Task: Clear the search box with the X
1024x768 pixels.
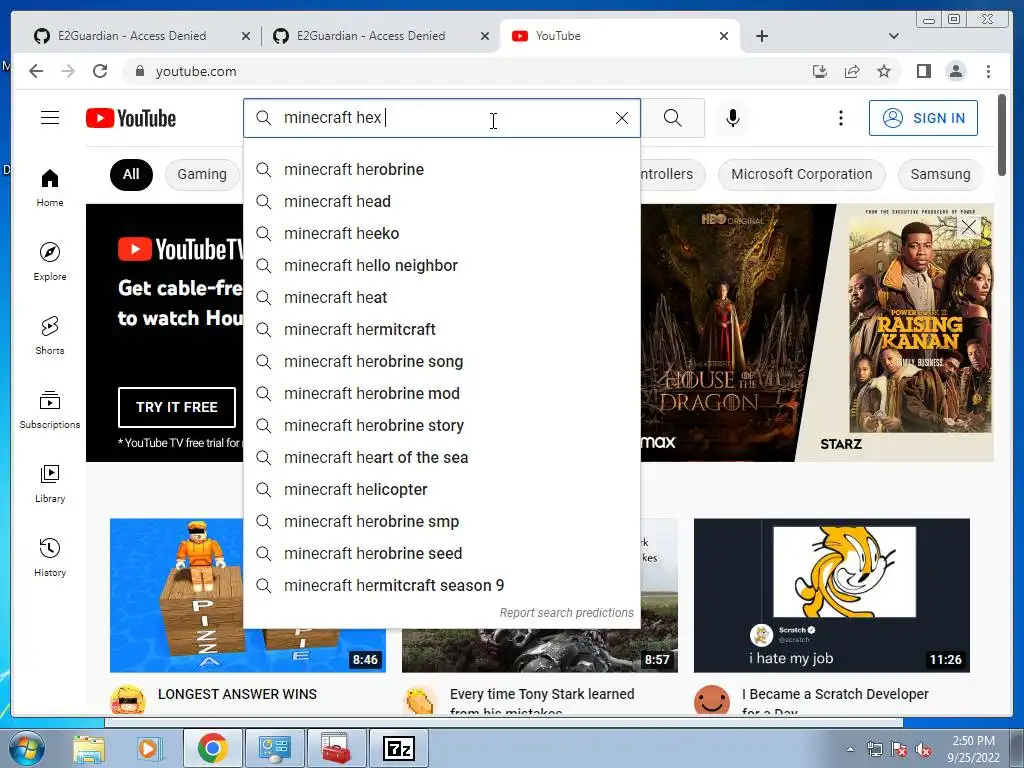Action: click(x=622, y=118)
